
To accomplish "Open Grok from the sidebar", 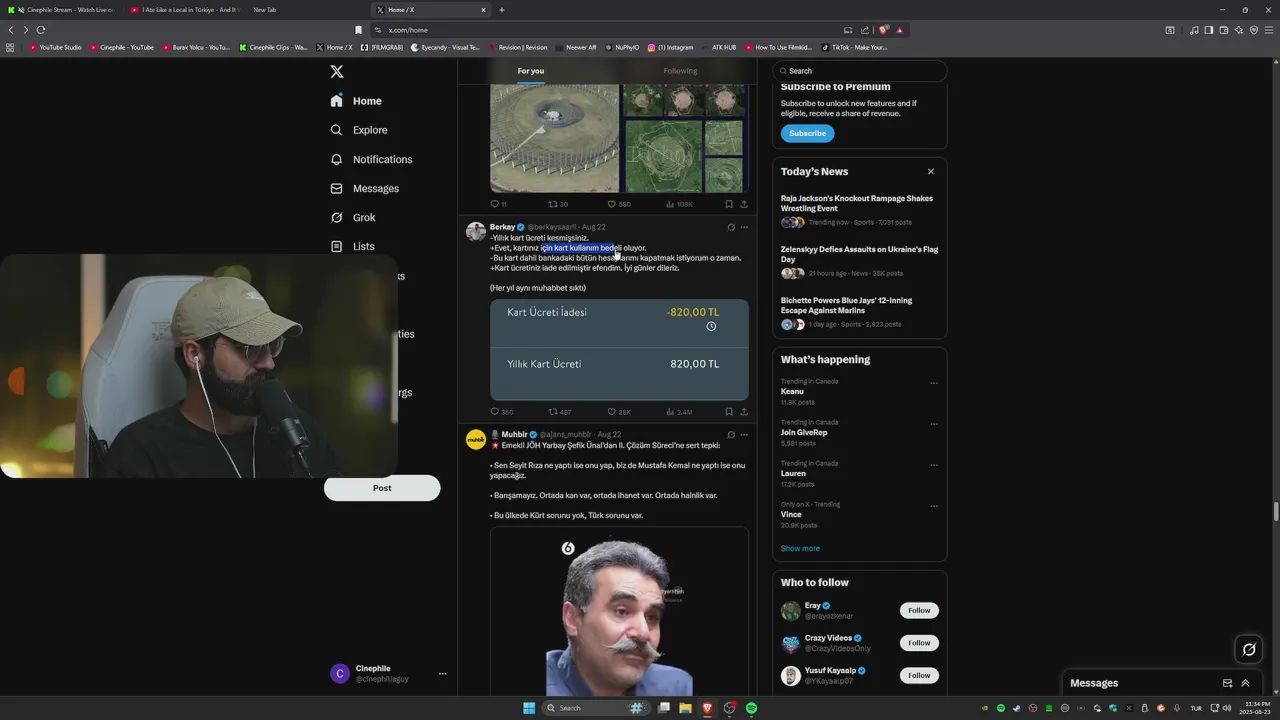I will (353, 217).
